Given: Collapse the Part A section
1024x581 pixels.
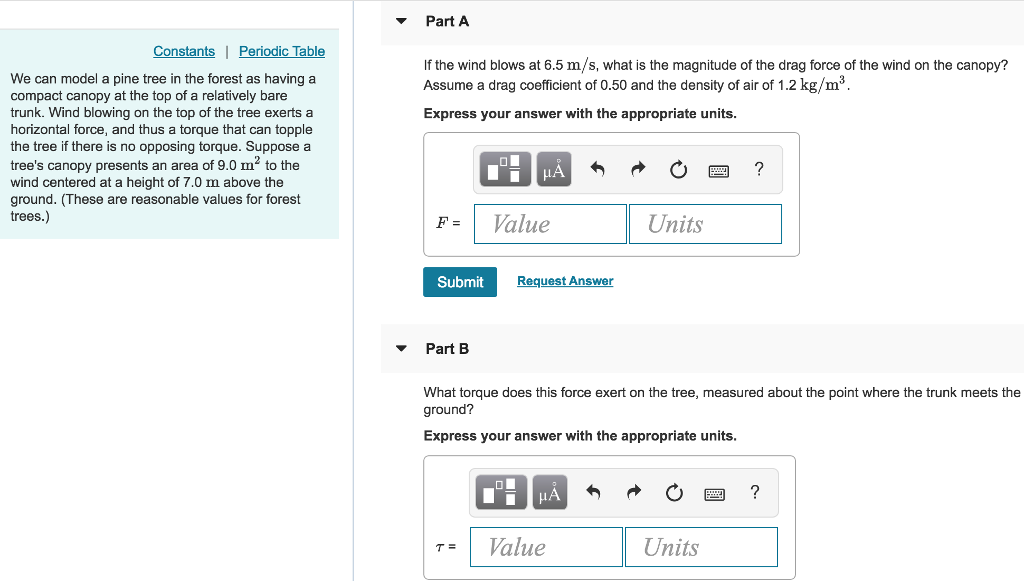Looking at the screenshot, I should click(x=400, y=20).
